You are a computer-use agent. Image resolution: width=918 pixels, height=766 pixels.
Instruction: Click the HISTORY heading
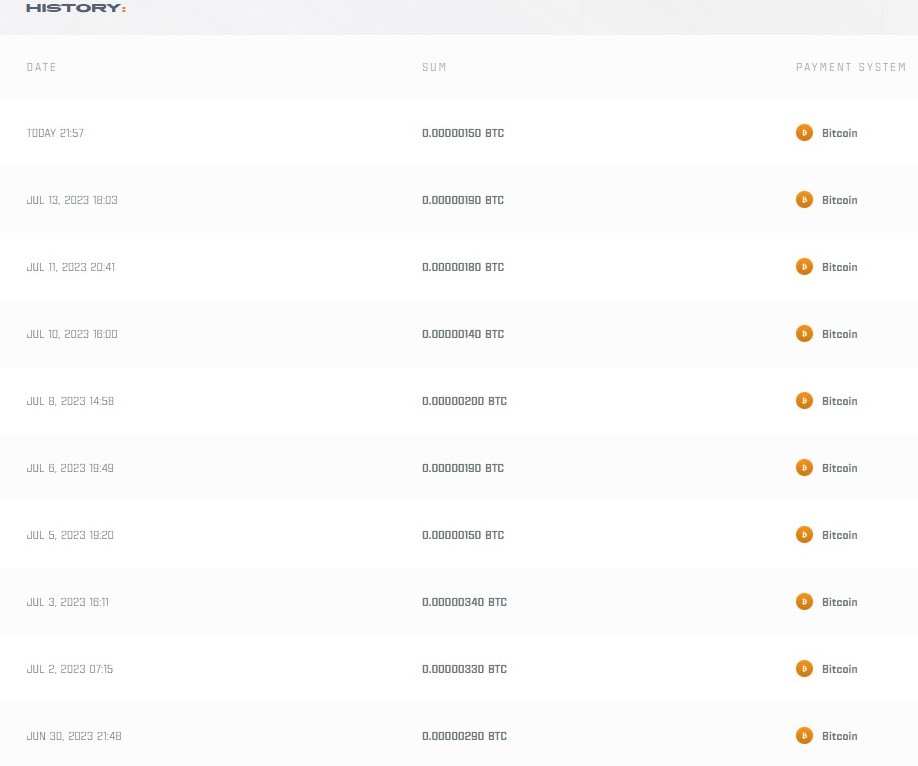76,8
